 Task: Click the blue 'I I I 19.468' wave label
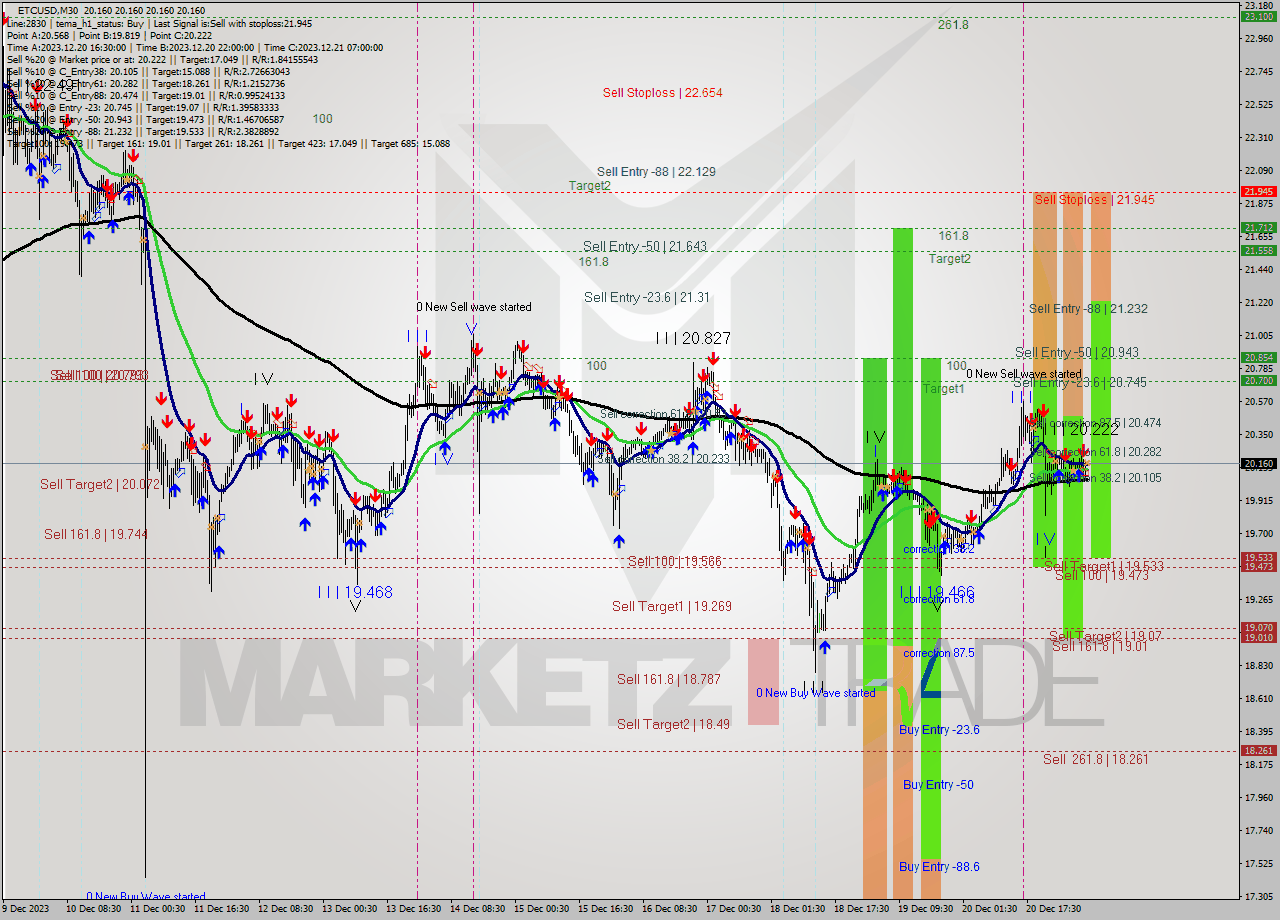[355, 592]
